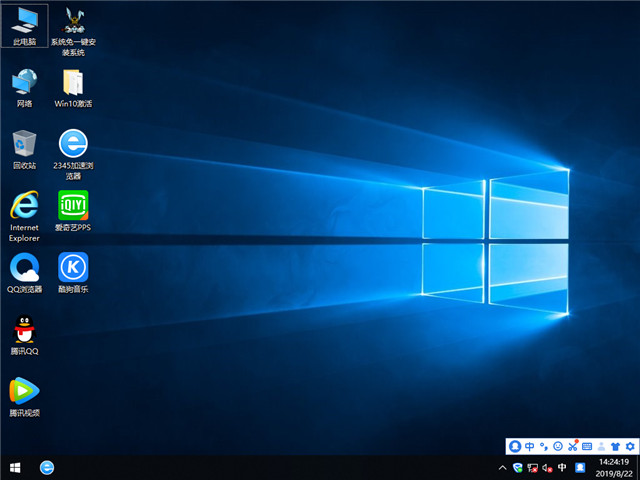Open the Windows Start menu
This screenshot has width=640, height=480.
pos(15,467)
